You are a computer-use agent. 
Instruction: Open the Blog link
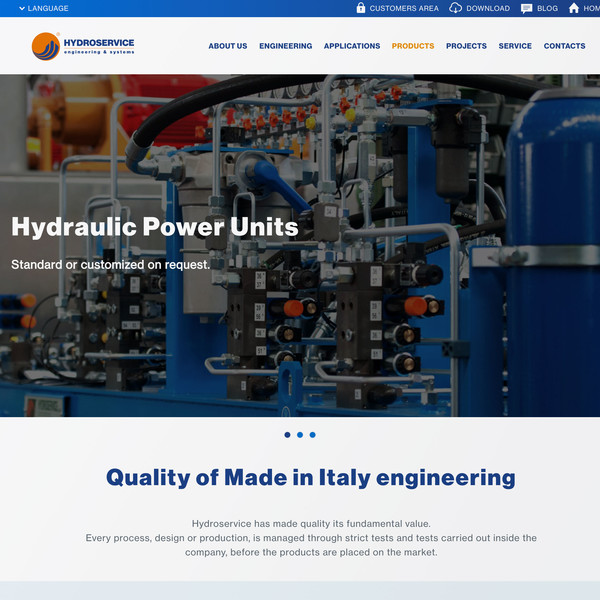[x=547, y=8]
